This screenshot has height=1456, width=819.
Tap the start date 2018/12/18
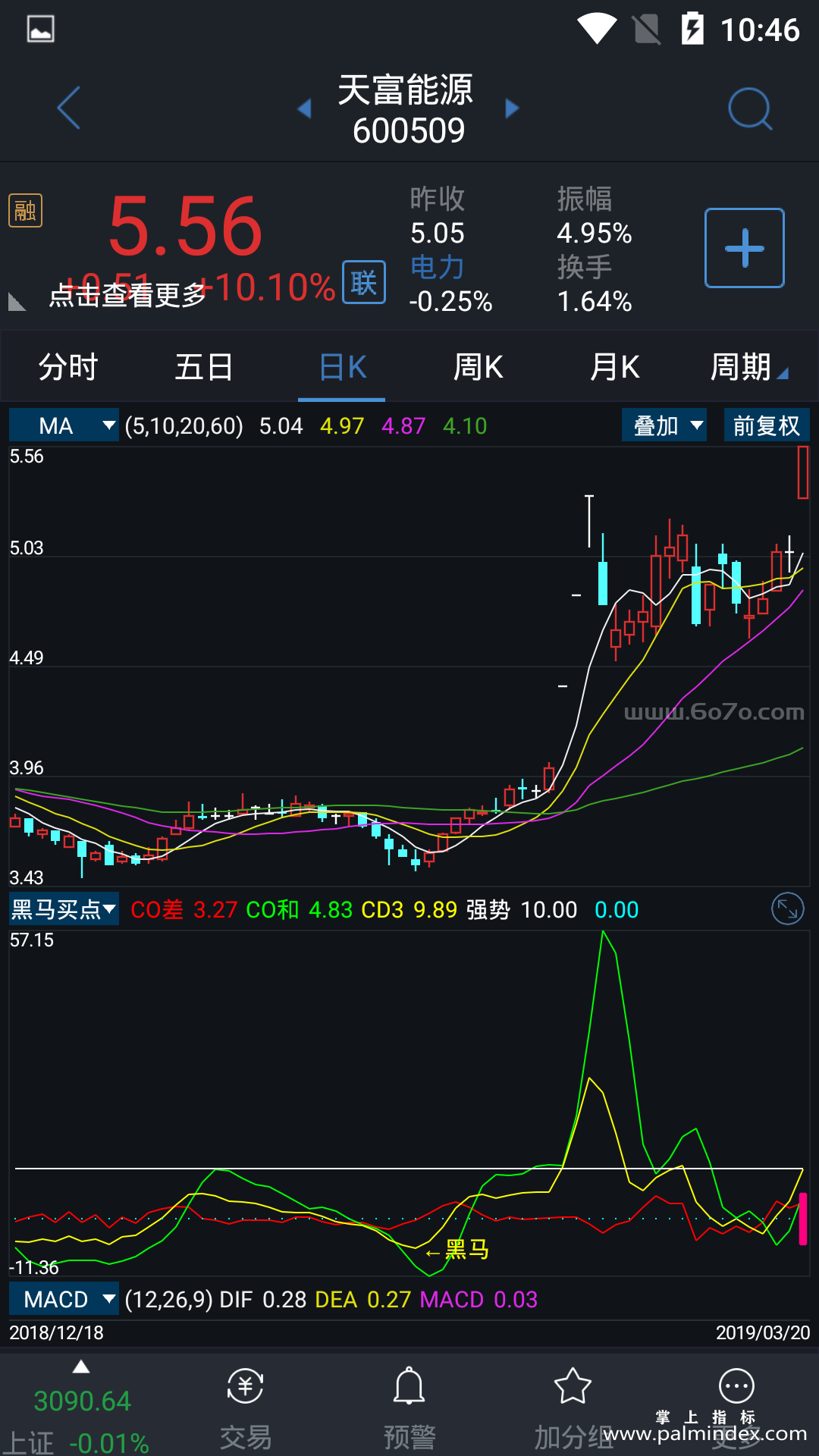56,1332
